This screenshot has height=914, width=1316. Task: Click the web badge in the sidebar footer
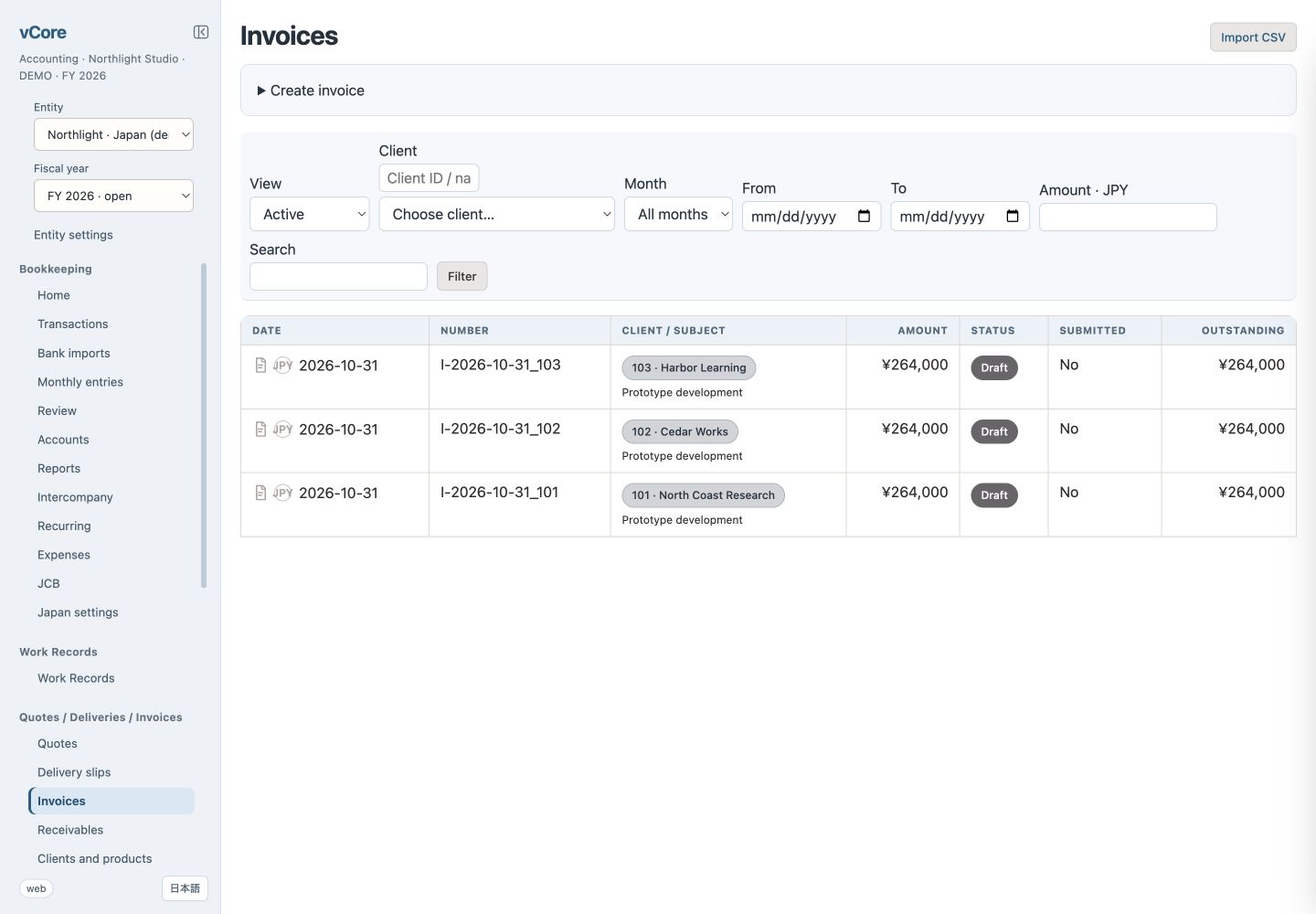click(36, 888)
